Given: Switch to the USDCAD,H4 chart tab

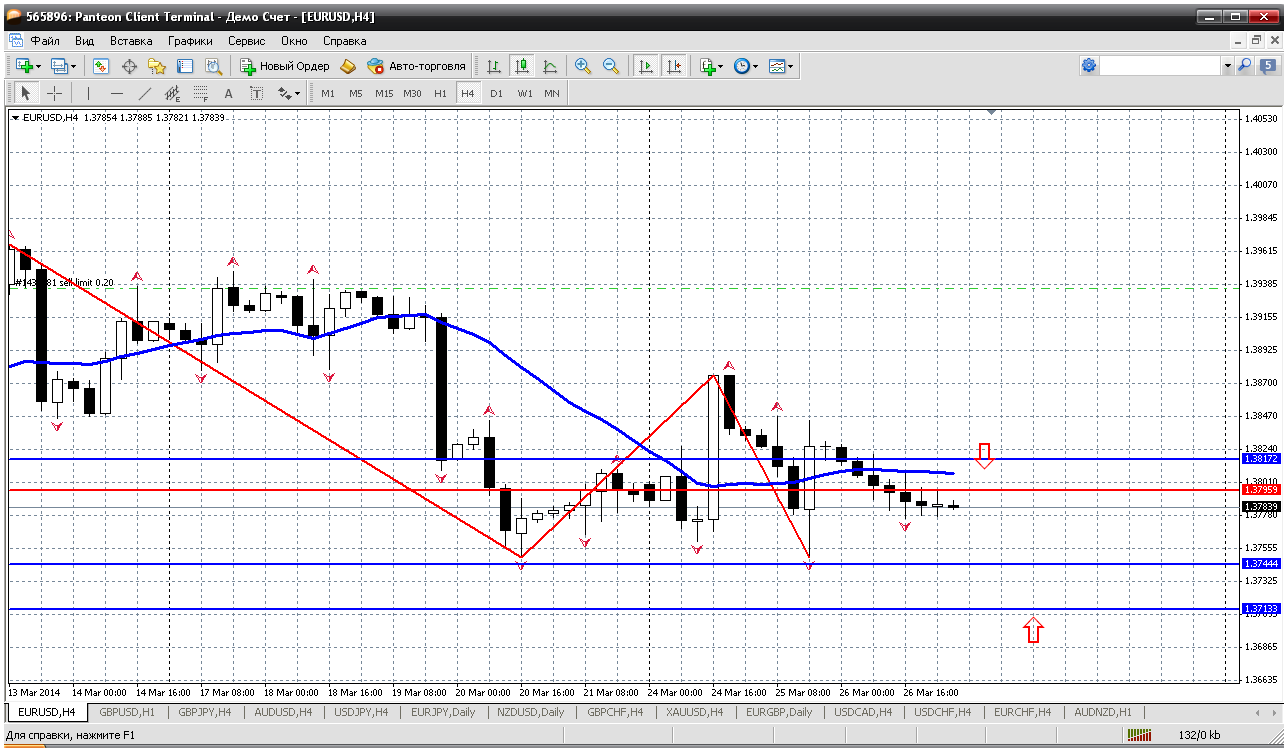Looking at the screenshot, I should click(x=863, y=712).
